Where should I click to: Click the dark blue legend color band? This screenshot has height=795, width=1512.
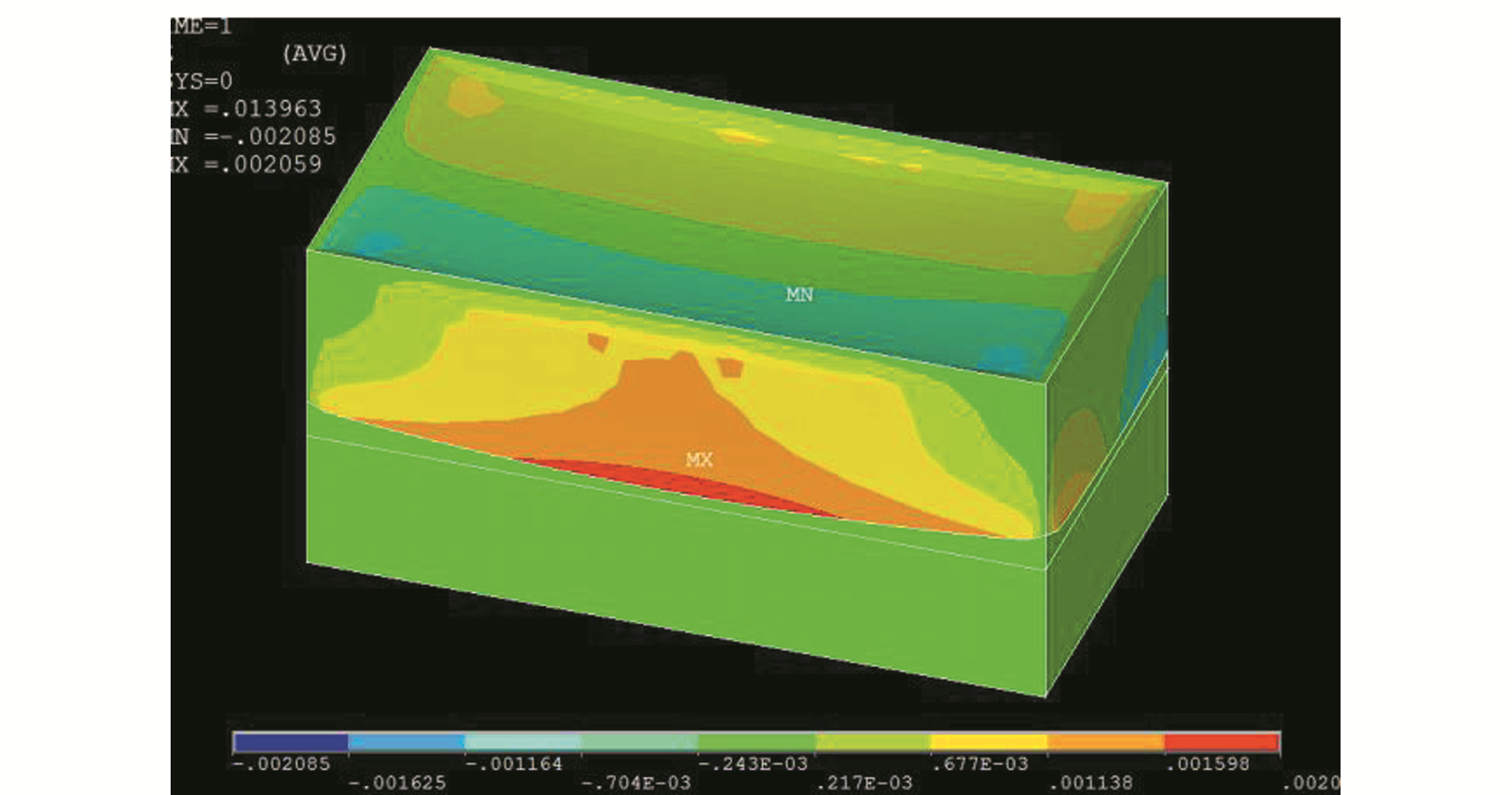tap(290, 742)
